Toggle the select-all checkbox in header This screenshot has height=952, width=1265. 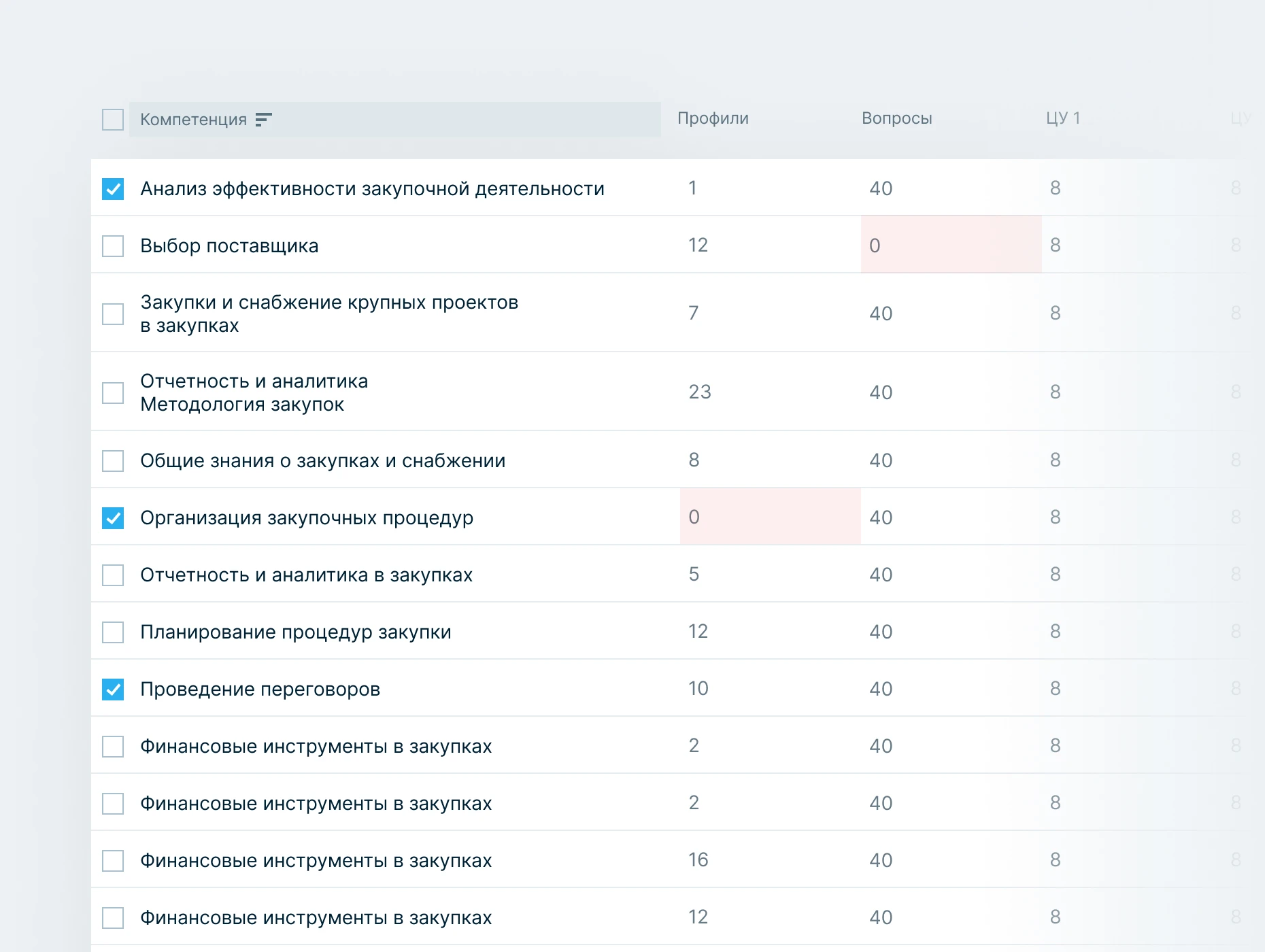click(113, 120)
